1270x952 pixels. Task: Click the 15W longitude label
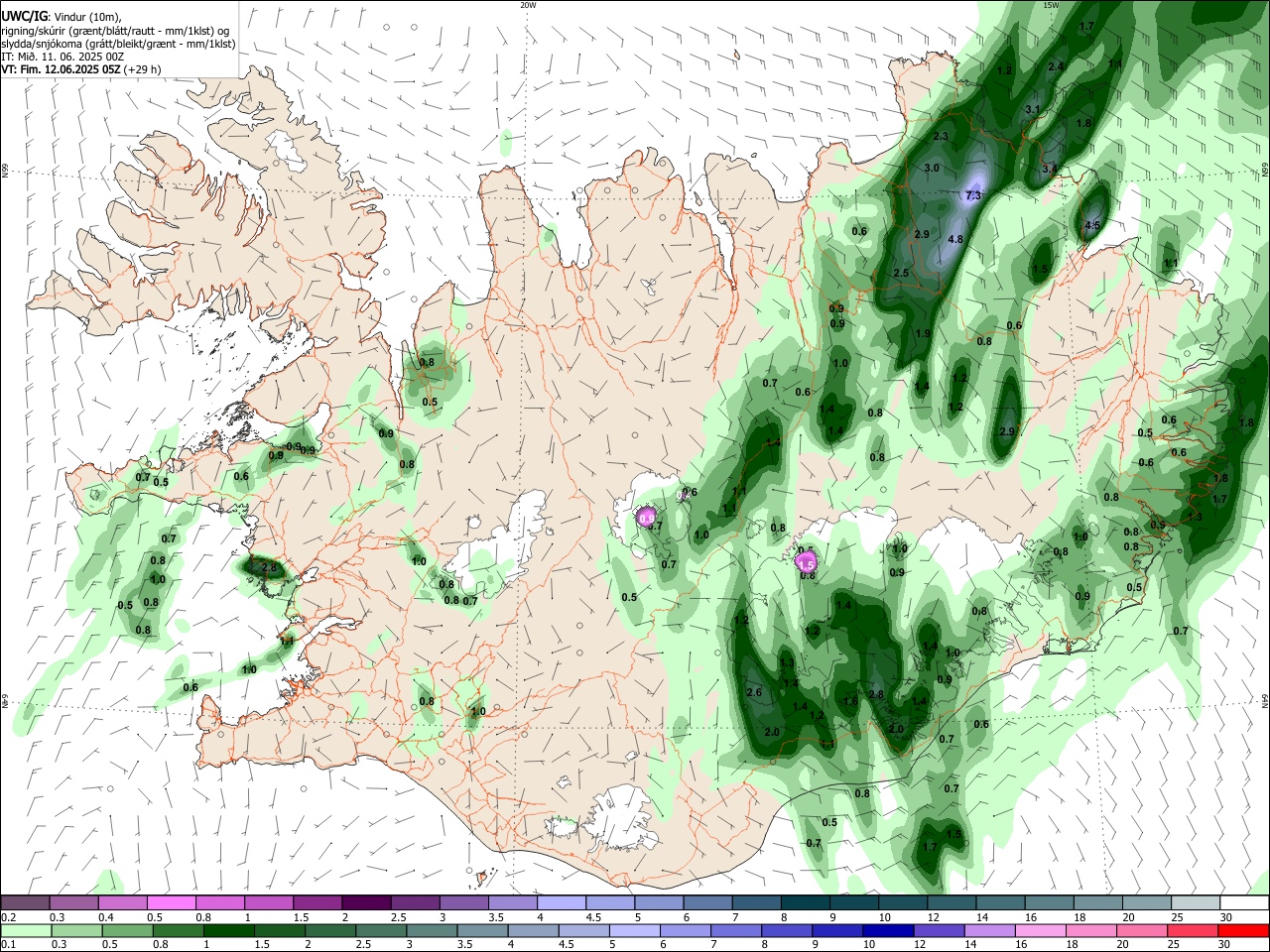(x=1052, y=5)
